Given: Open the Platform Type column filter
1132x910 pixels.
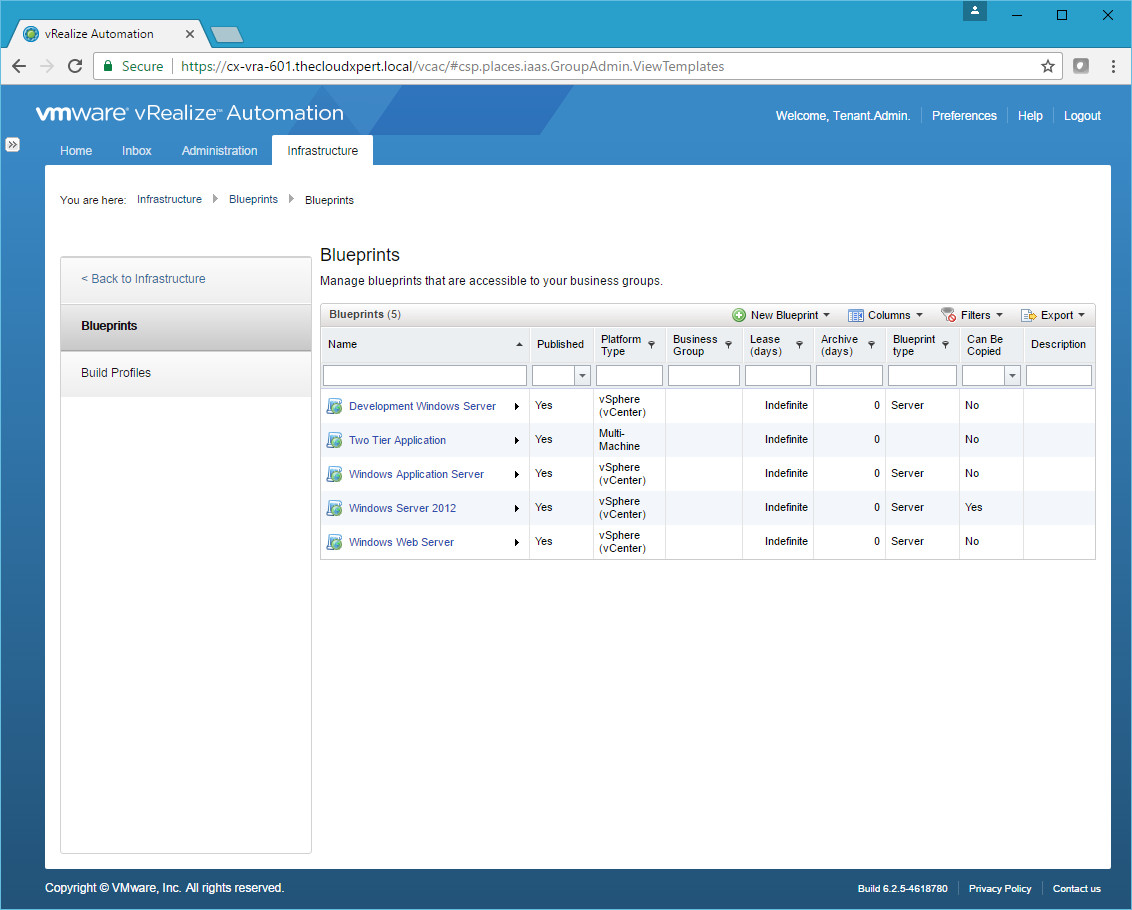Looking at the screenshot, I should [x=652, y=345].
